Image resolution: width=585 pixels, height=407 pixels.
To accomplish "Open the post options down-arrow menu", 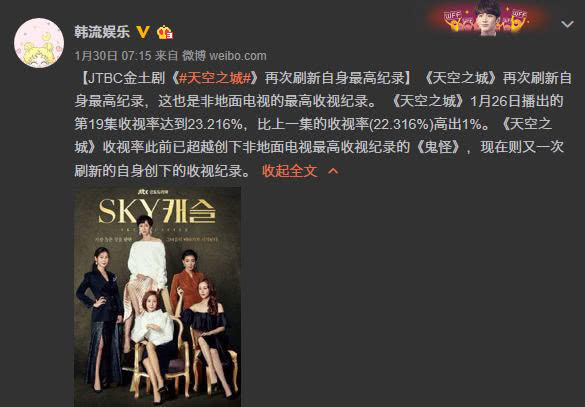I will [x=567, y=25].
